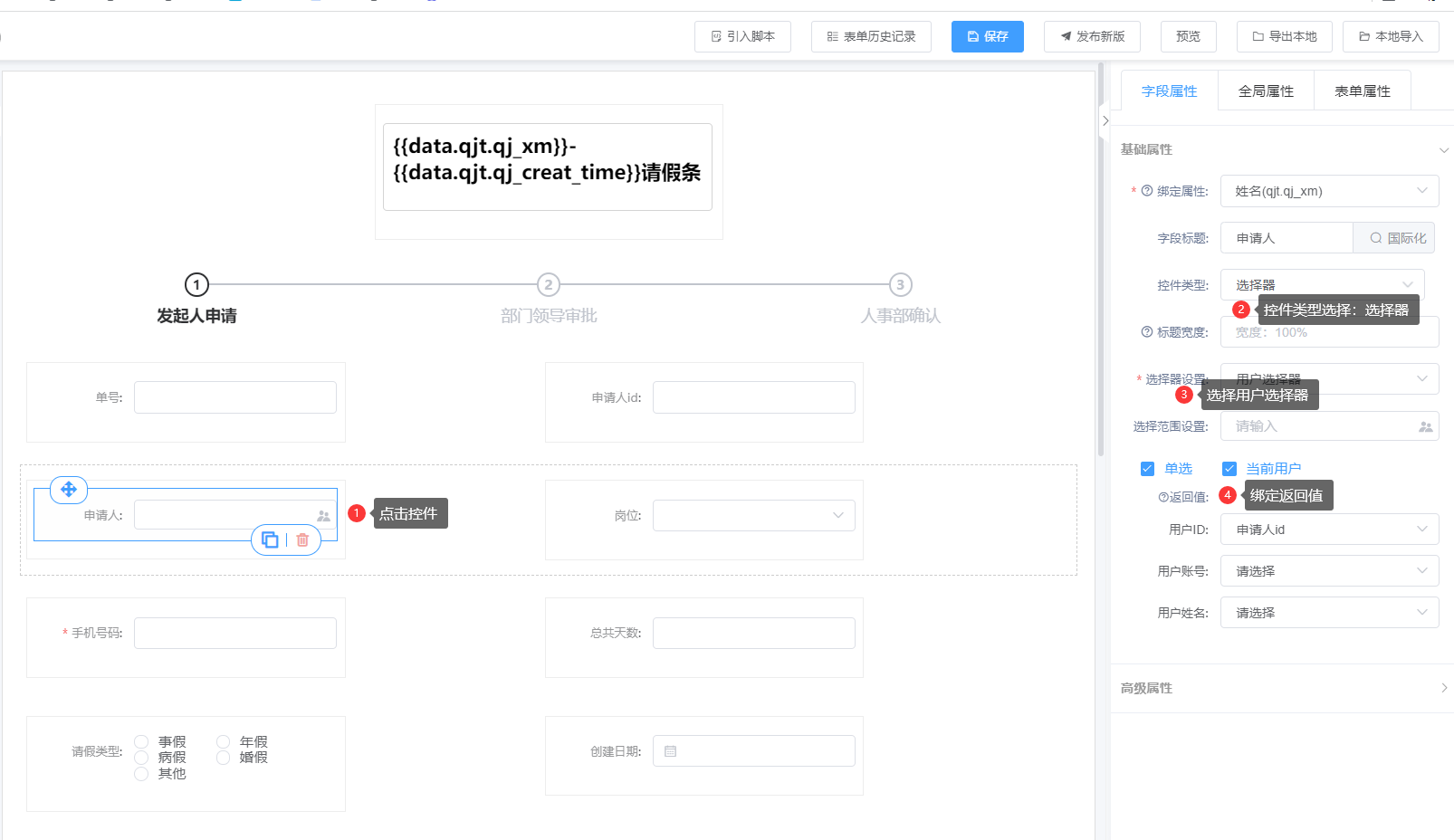Toggle the 单选 checkbox
This screenshot has height=840, width=1454.
point(1147,469)
